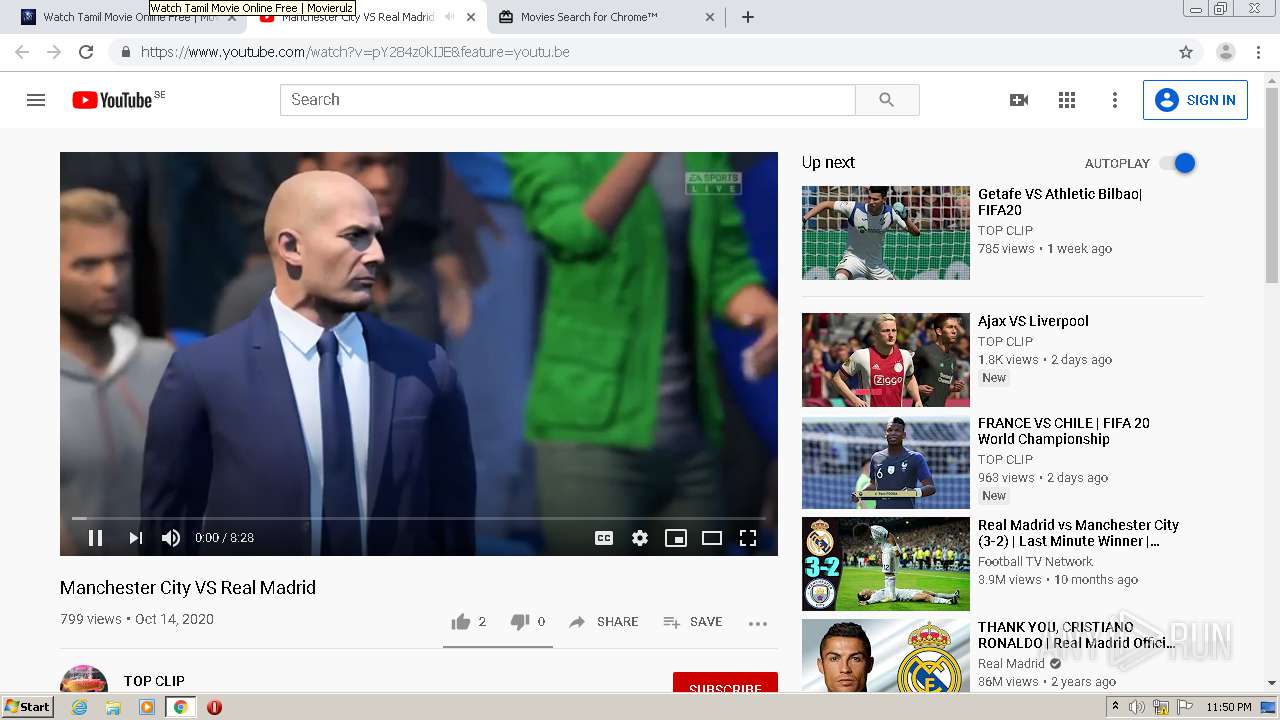Launch Internet Explorer from taskbar
Image resolution: width=1280 pixels, height=720 pixels.
79,707
